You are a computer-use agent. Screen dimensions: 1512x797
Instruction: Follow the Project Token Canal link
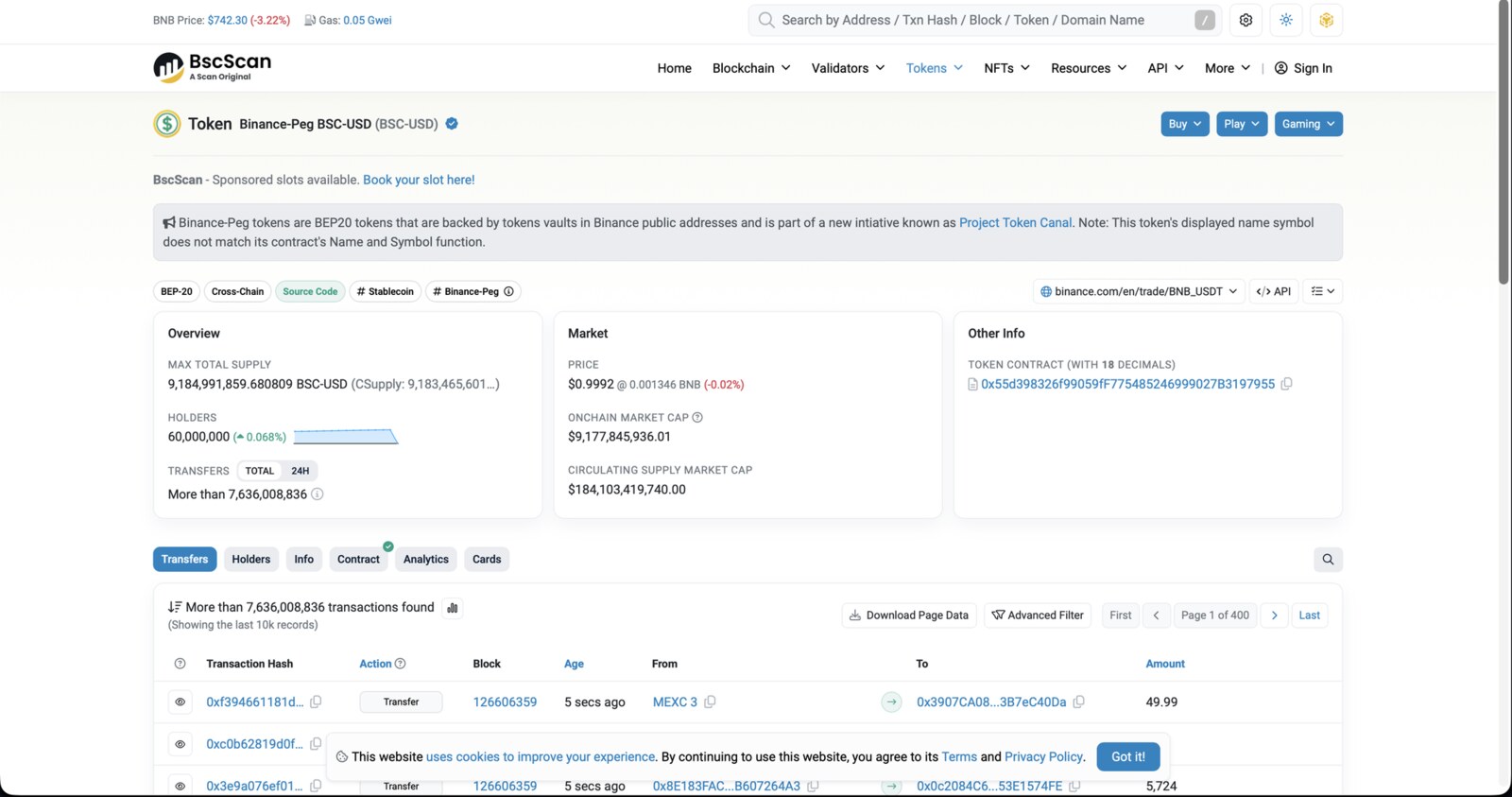[x=1016, y=222]
